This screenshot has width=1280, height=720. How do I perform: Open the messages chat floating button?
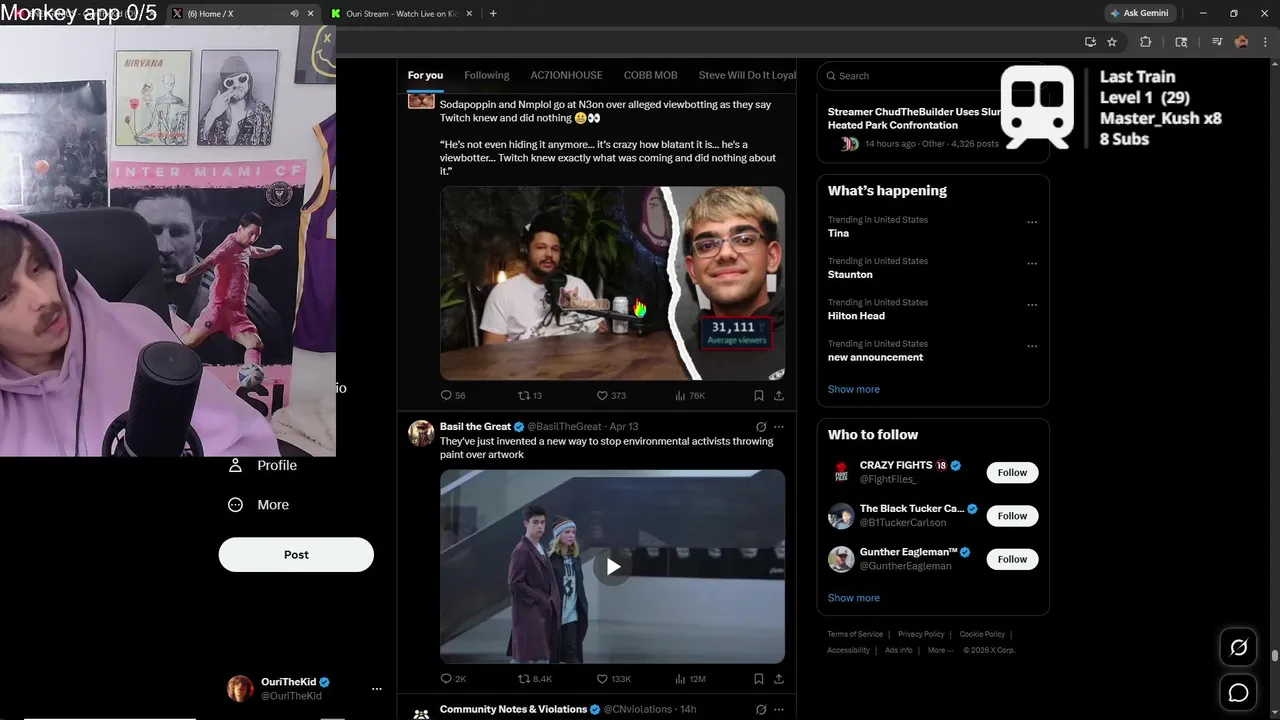click(1238, 693)
